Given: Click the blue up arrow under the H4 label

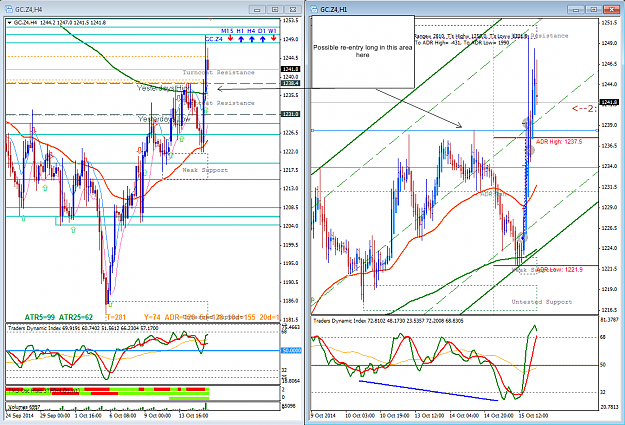Looking at the screenshot, I should coord(252,39).
